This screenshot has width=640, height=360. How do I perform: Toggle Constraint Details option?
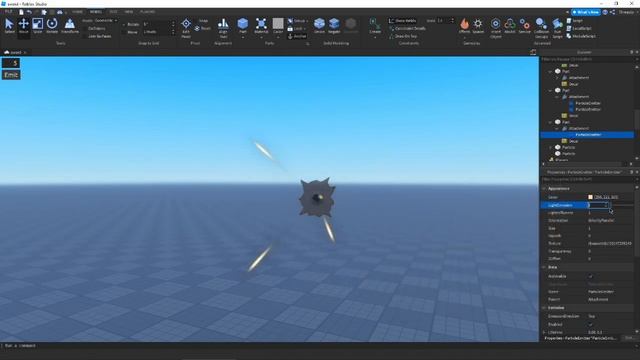407,29
